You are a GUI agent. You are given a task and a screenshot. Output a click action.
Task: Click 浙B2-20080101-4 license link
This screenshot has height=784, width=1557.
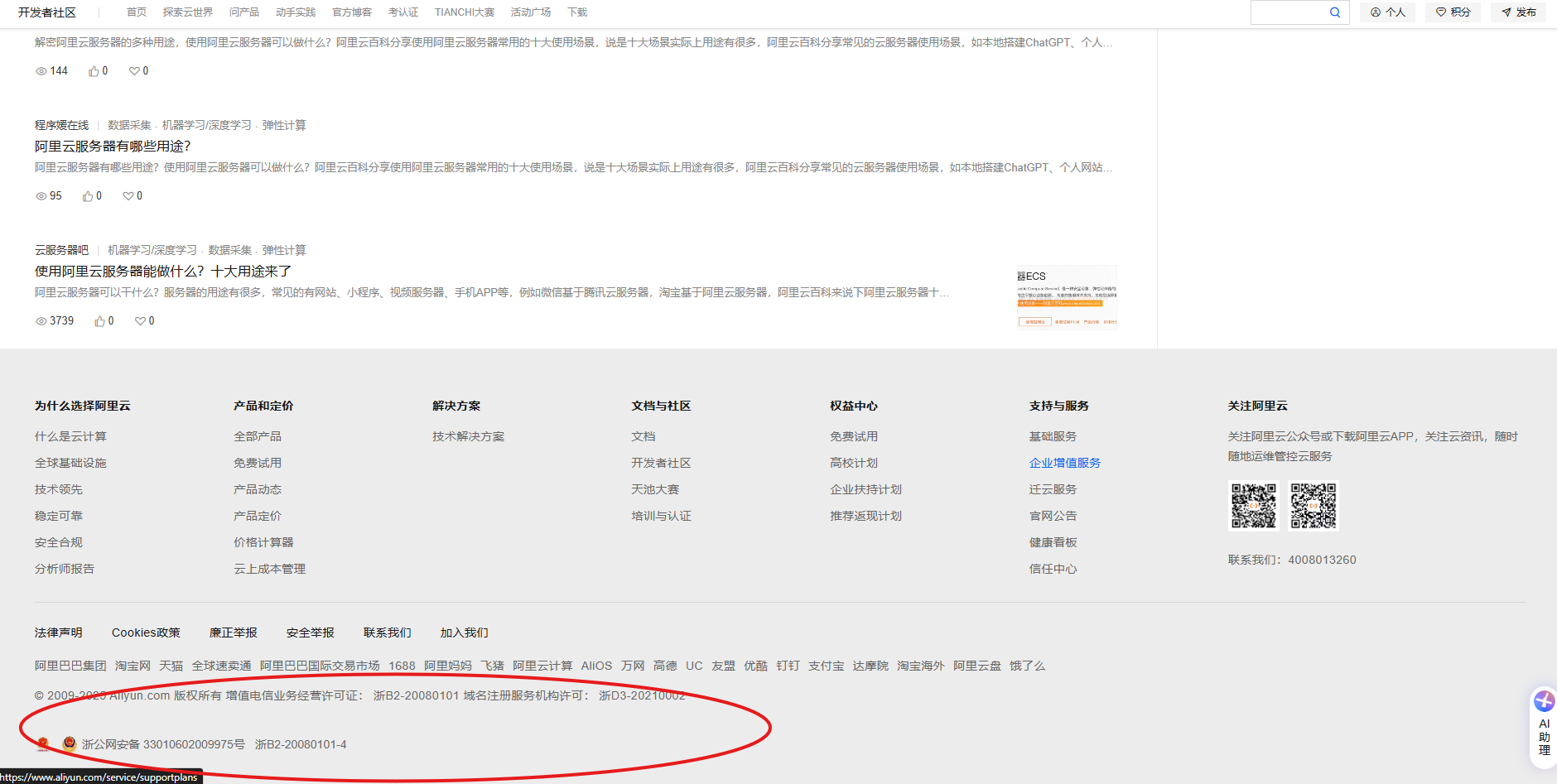tap(301, 744)
